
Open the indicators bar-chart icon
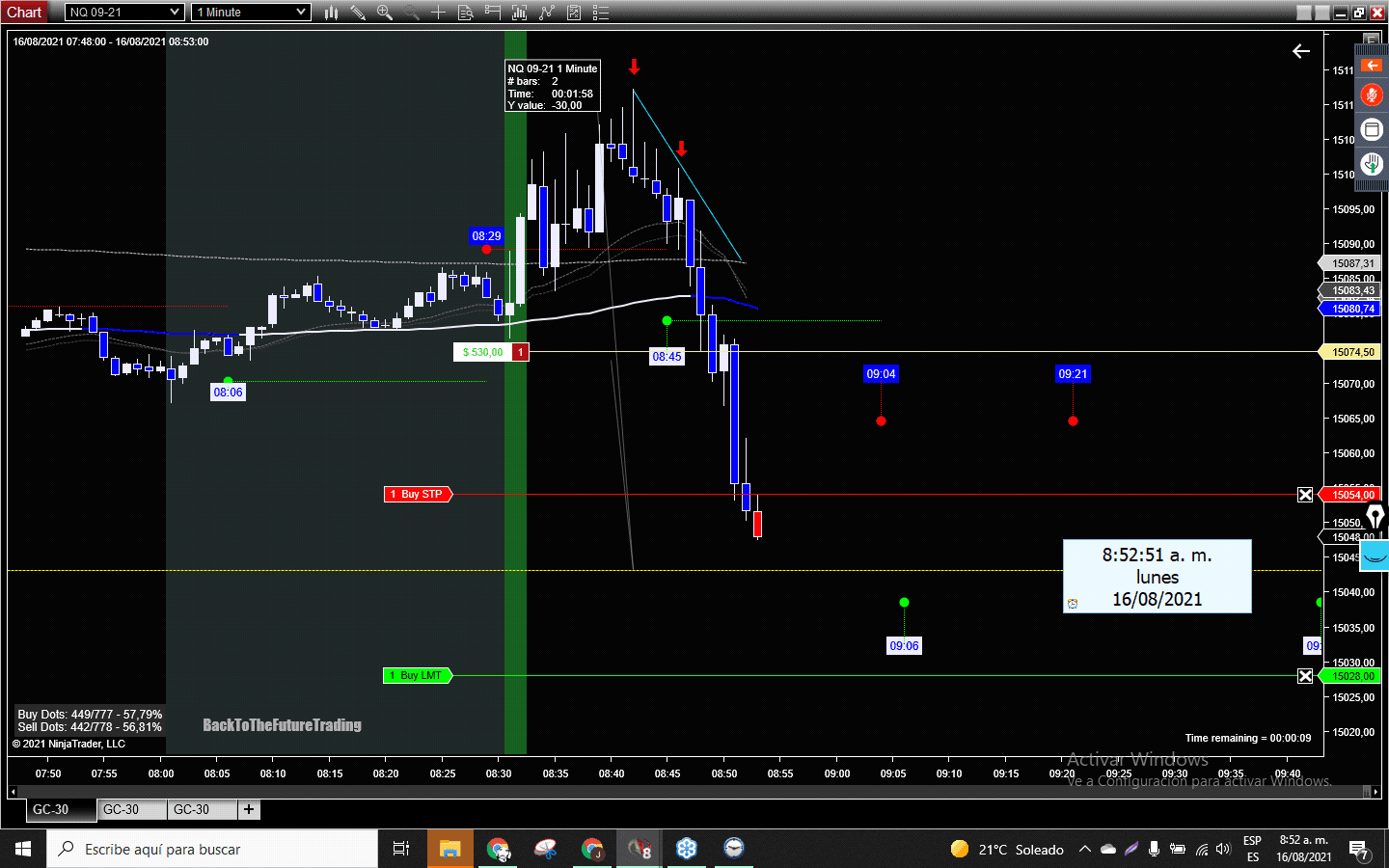pos(519,13)
